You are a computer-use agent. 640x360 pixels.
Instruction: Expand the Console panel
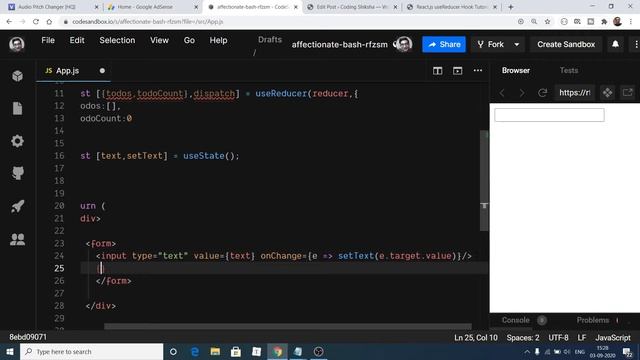click(516, 320)
